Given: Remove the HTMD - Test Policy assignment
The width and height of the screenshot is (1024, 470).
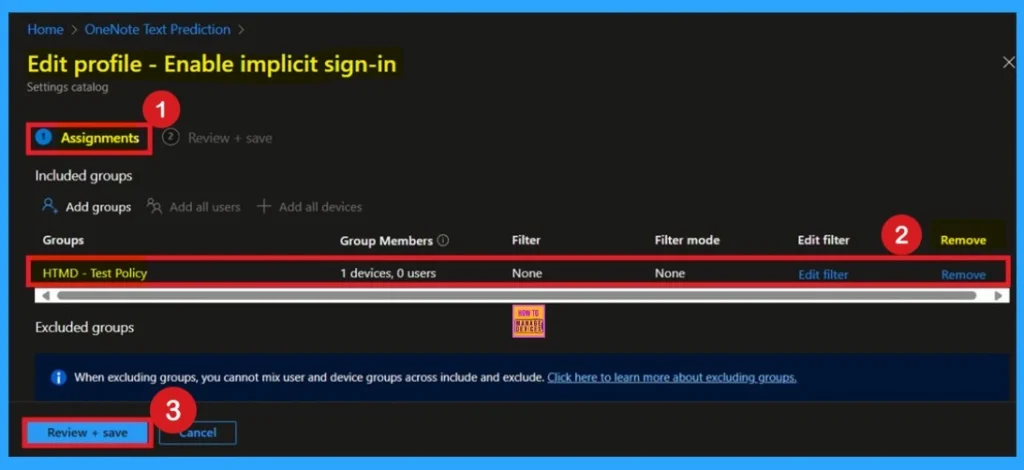Looking at the screenshot, I should pos(963,275).
